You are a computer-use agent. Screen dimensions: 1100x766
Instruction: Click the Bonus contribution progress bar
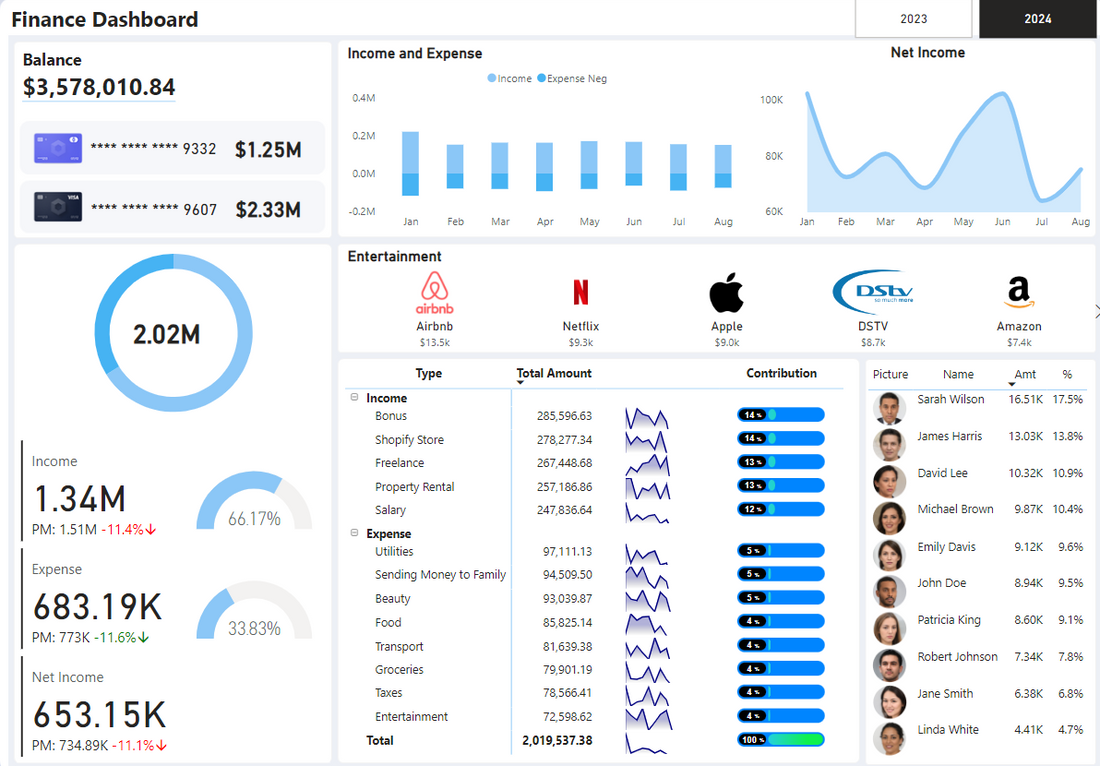pyautogui.click(x=780, y=415)
